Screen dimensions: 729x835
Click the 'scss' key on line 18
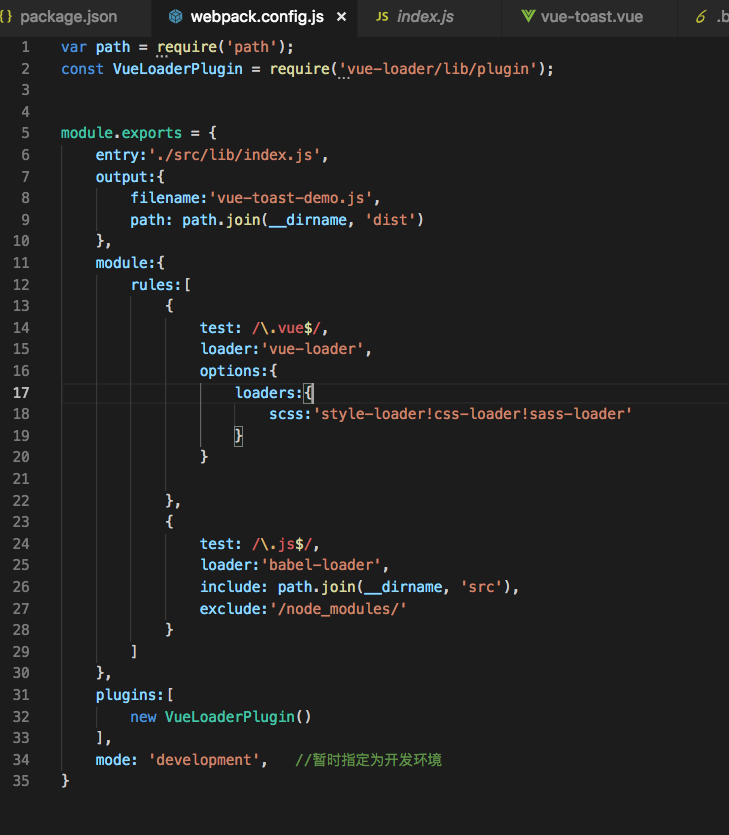coord(286,414)
